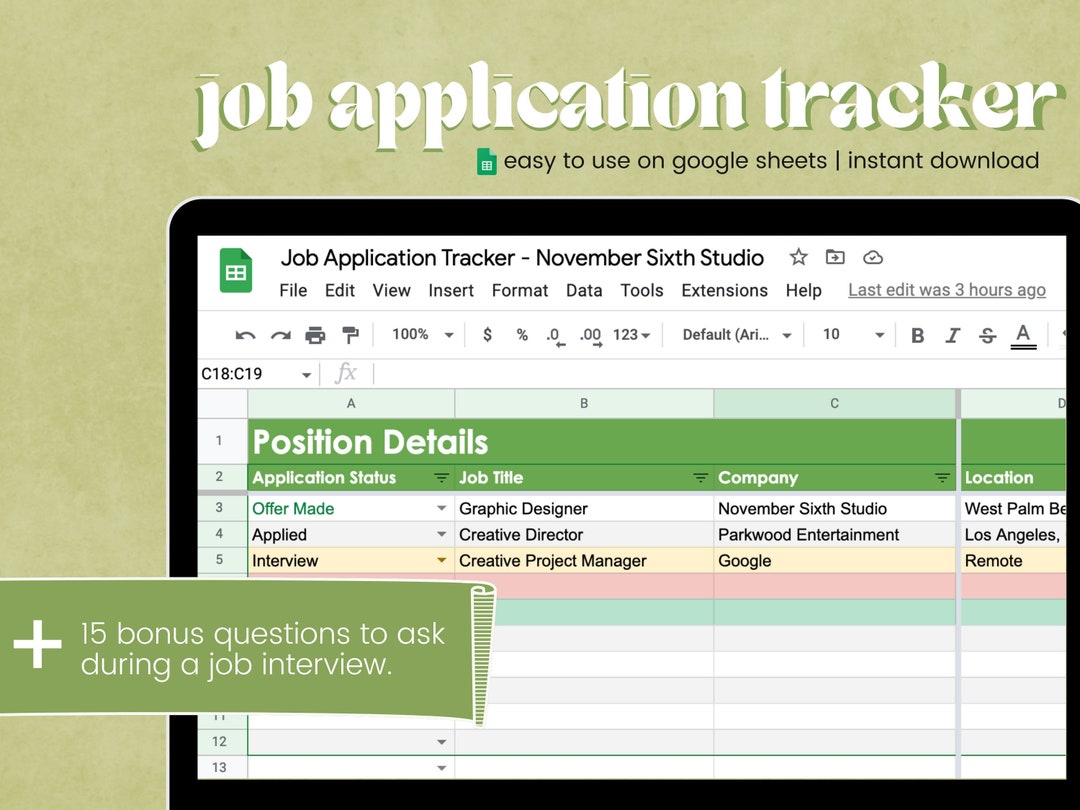The image size is (1080, 810).
Task: Click the 'Location' column header cell
Action: coord(1013,478)
